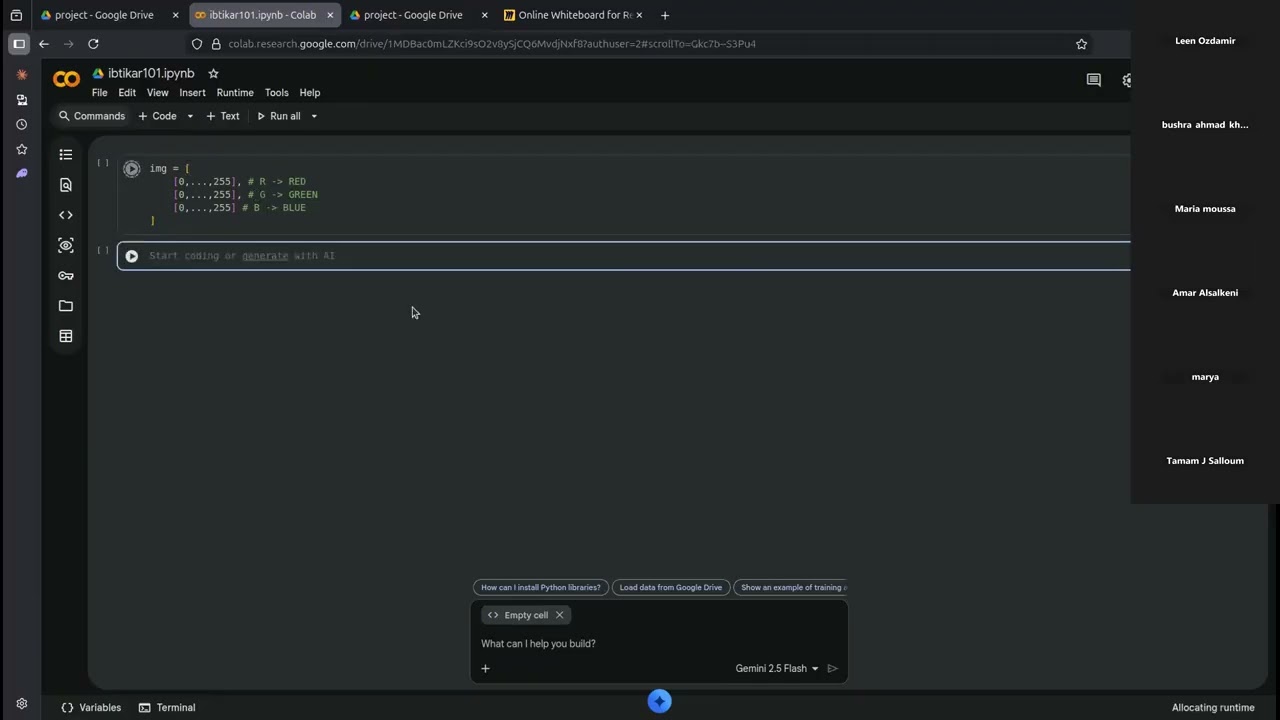Open the Data explorer table icon
The height and width of the screenshot is (720, 1280).
pos(66,336)
